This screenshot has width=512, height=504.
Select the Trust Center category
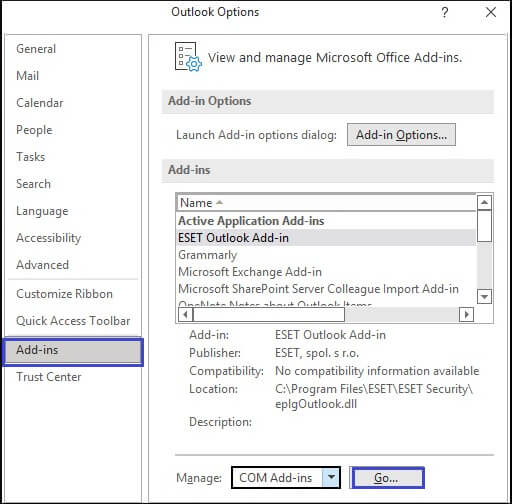pyautogui.click(x=49, y=377)
